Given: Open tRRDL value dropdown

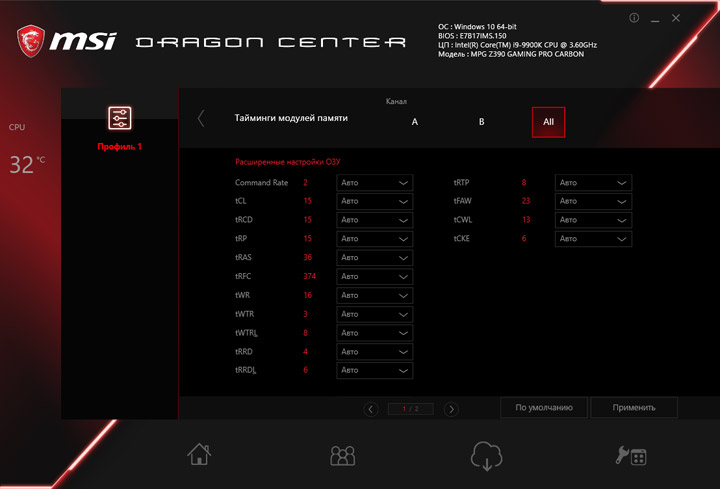Looking at the screenshot, I should (x=375, y=370).
